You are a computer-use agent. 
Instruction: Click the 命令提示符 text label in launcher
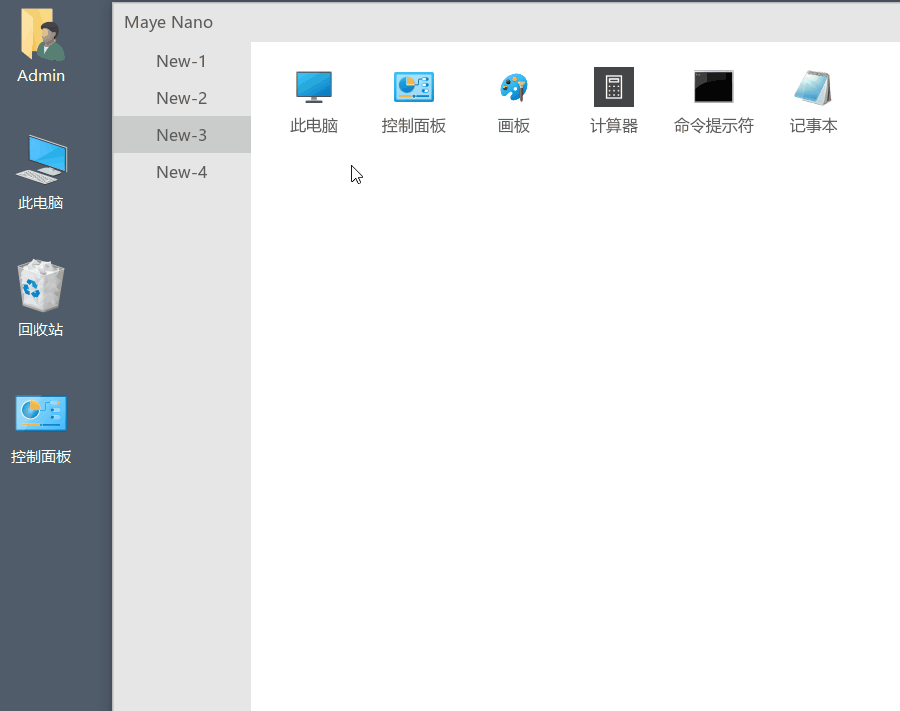point(714,126)
